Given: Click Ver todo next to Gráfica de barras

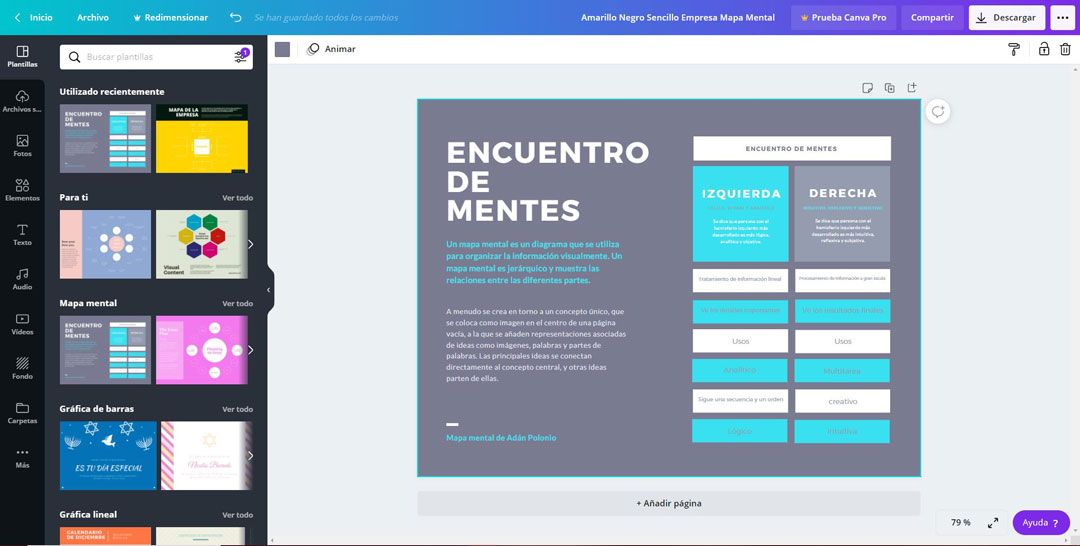Looking at the screenshot, I should tap(238, 409).
